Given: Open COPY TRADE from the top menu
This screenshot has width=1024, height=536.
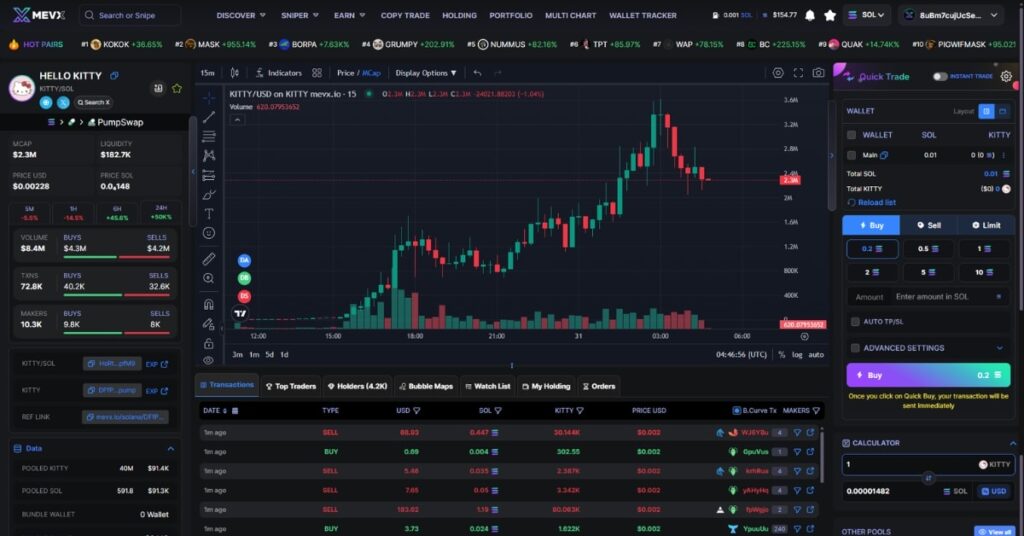Looking at the screenshot, I should coord(405,15).
